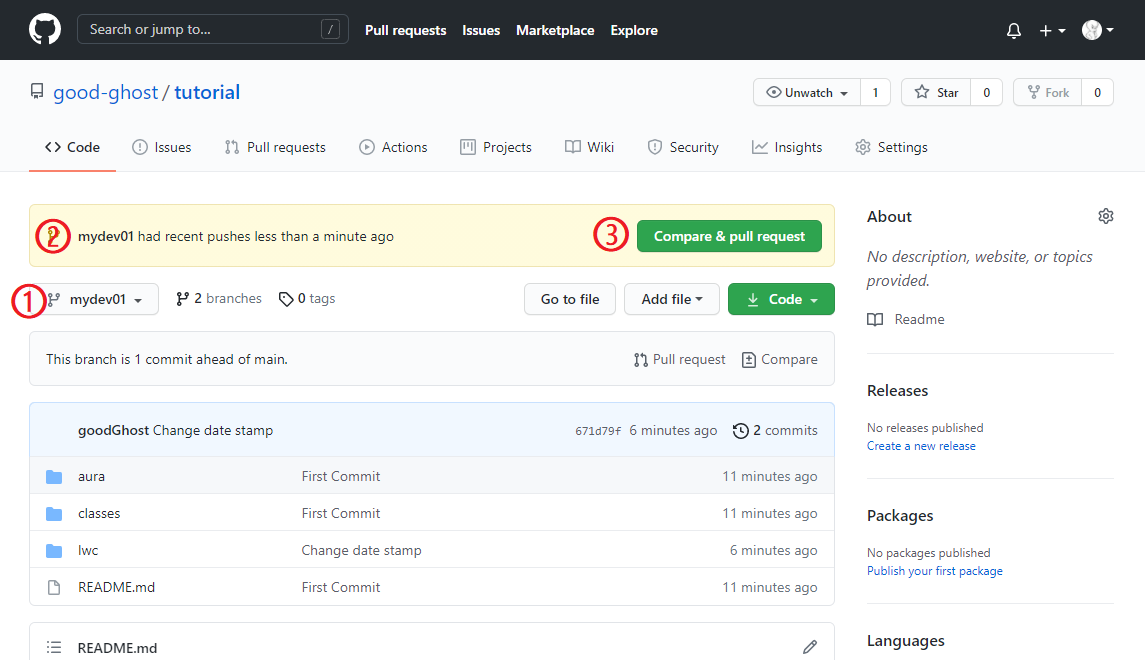The image size is (1145, 660).
Task: Open the create new (+) menu icon
Action: 1046,30
